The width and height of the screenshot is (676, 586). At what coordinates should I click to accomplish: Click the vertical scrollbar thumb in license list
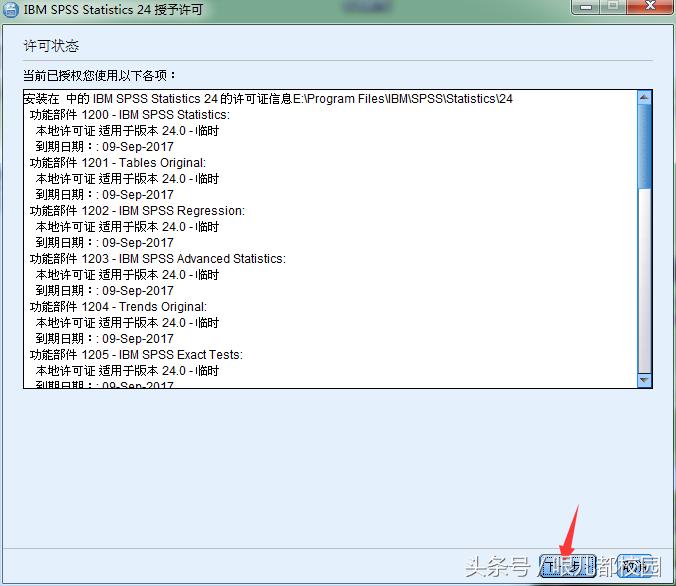(x=645, y=147)
